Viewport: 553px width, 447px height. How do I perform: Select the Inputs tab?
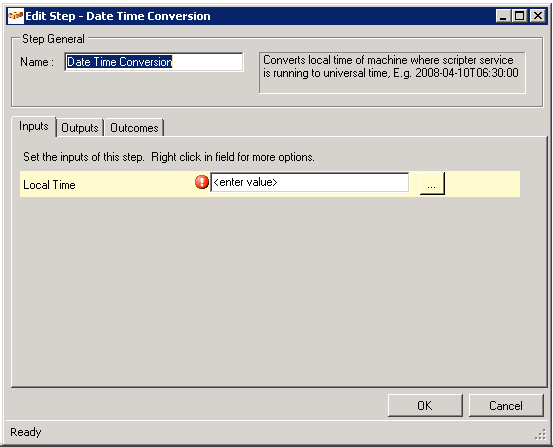click(x=34, y=126)
